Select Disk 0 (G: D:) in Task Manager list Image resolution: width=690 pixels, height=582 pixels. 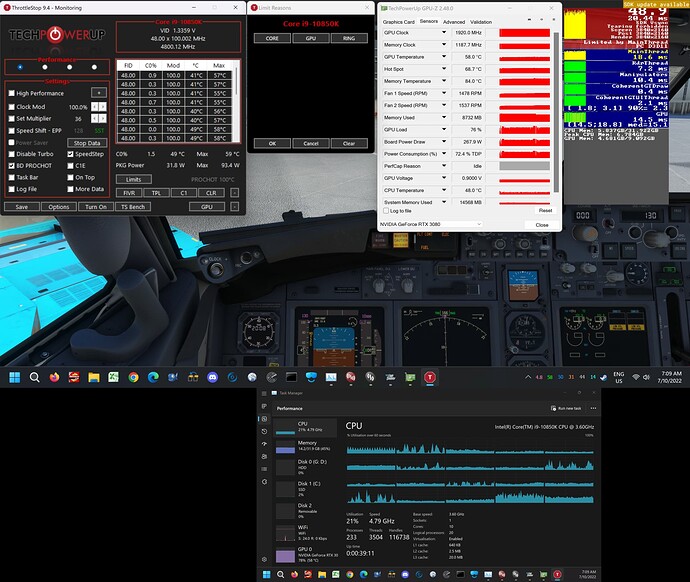pos(305,467)
